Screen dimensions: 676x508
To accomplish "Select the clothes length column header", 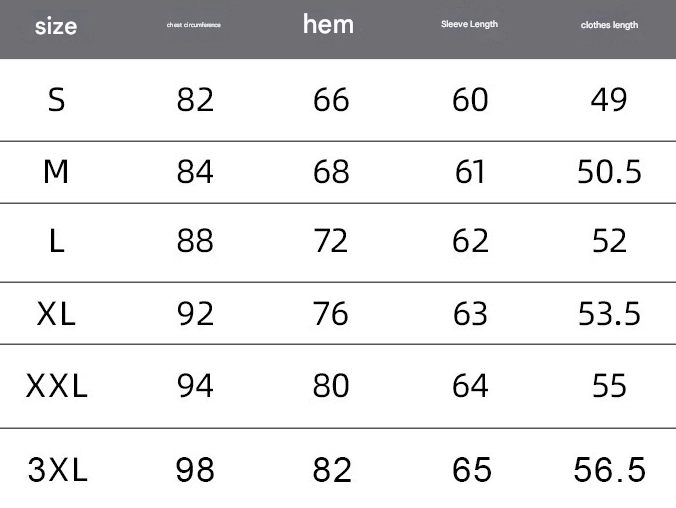I will (x=609, y=25).
